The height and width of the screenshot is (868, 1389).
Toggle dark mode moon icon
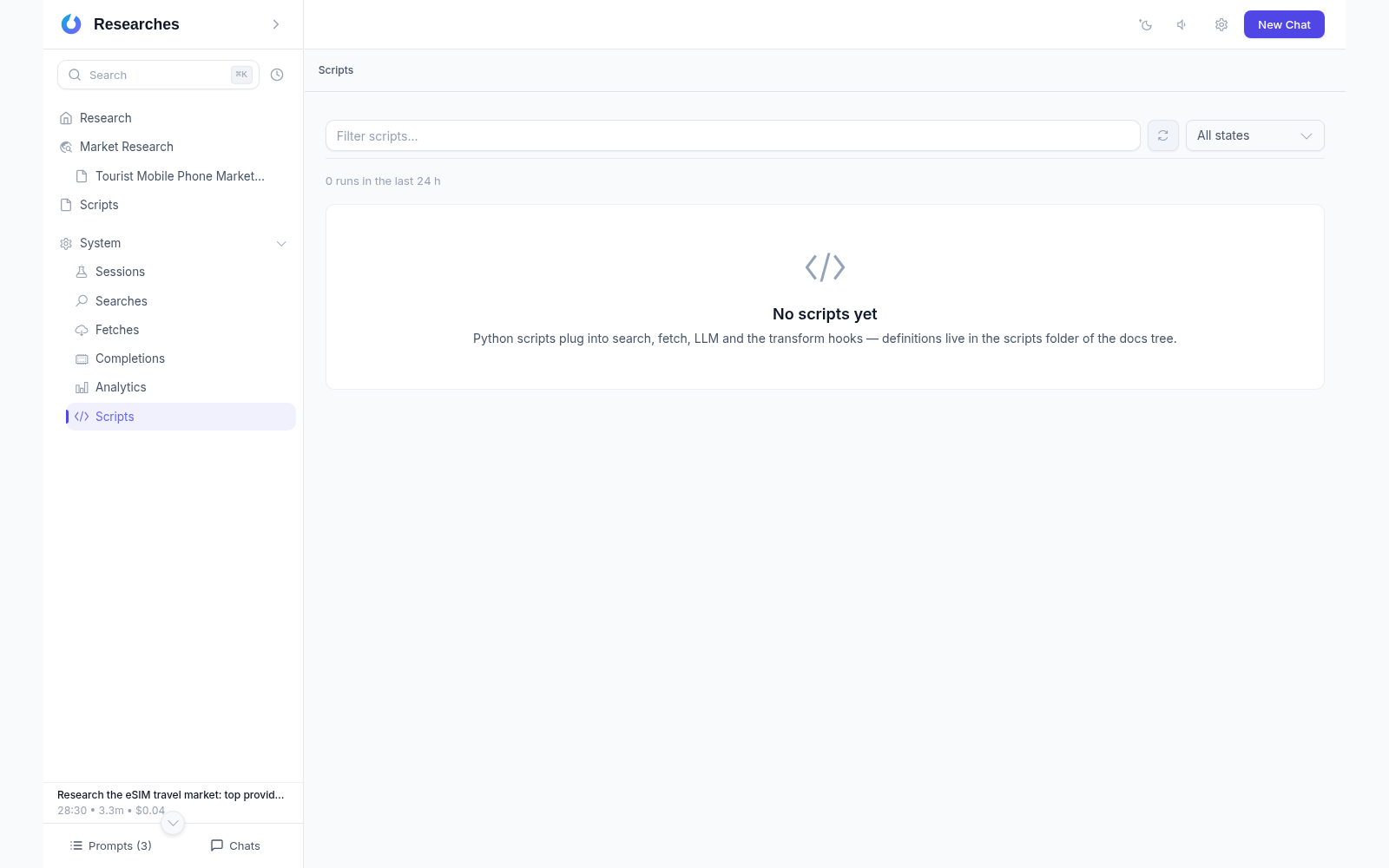pyautogui.click(x=1146, y=24)
